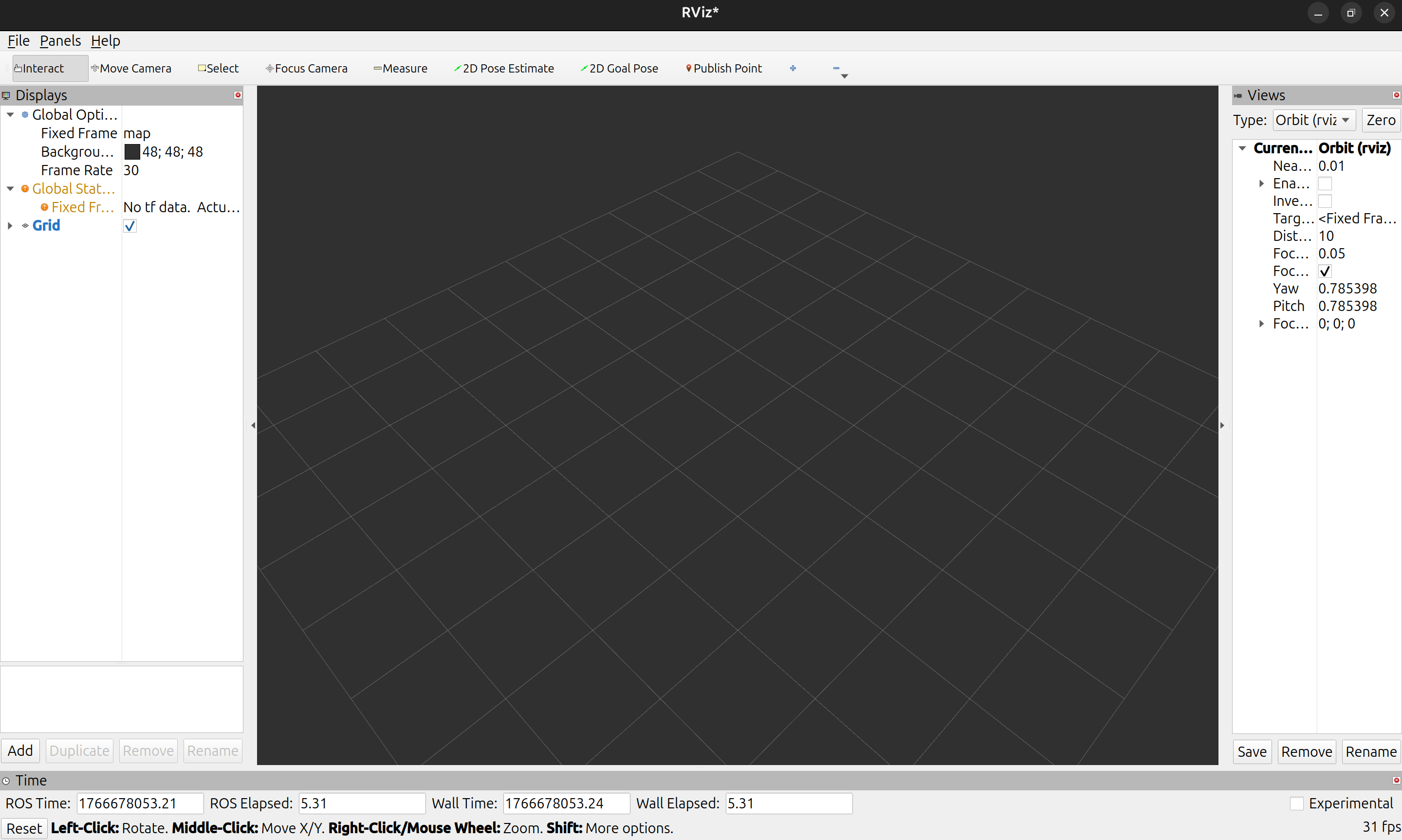Close the Views panel
Image resolution: width=1402 pixels, height=840 pixels.
click(1396, 95)
